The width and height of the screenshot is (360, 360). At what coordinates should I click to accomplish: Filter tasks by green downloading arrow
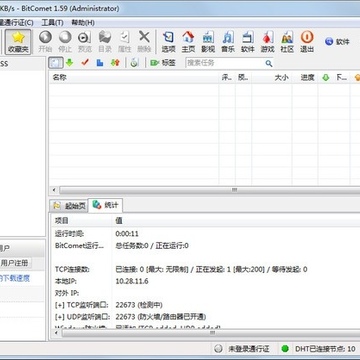coord(69,63)
